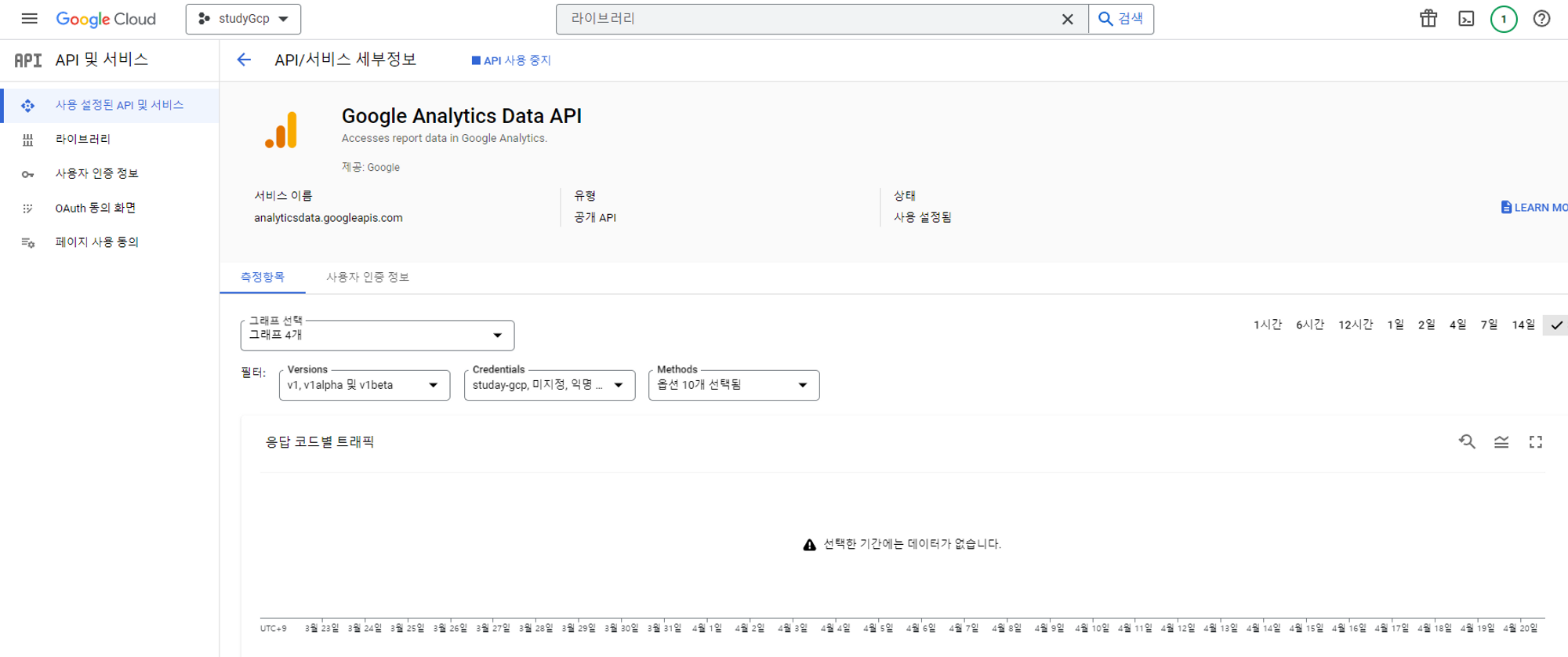Toggle the chart legend icon
This screenshot has width=1568, height=657.
(1501, 442)
